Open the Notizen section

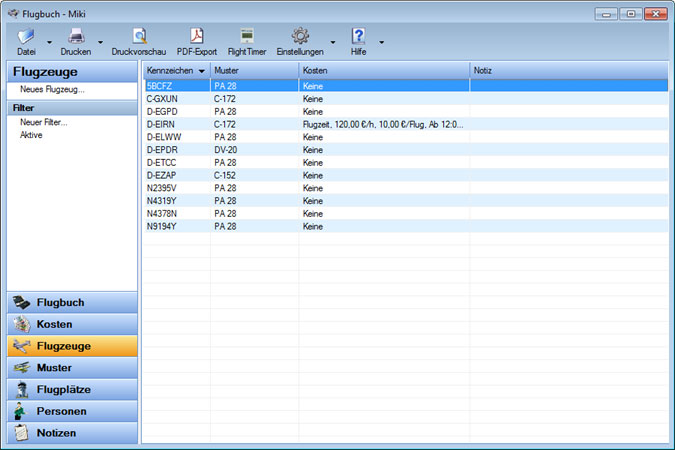72,433
